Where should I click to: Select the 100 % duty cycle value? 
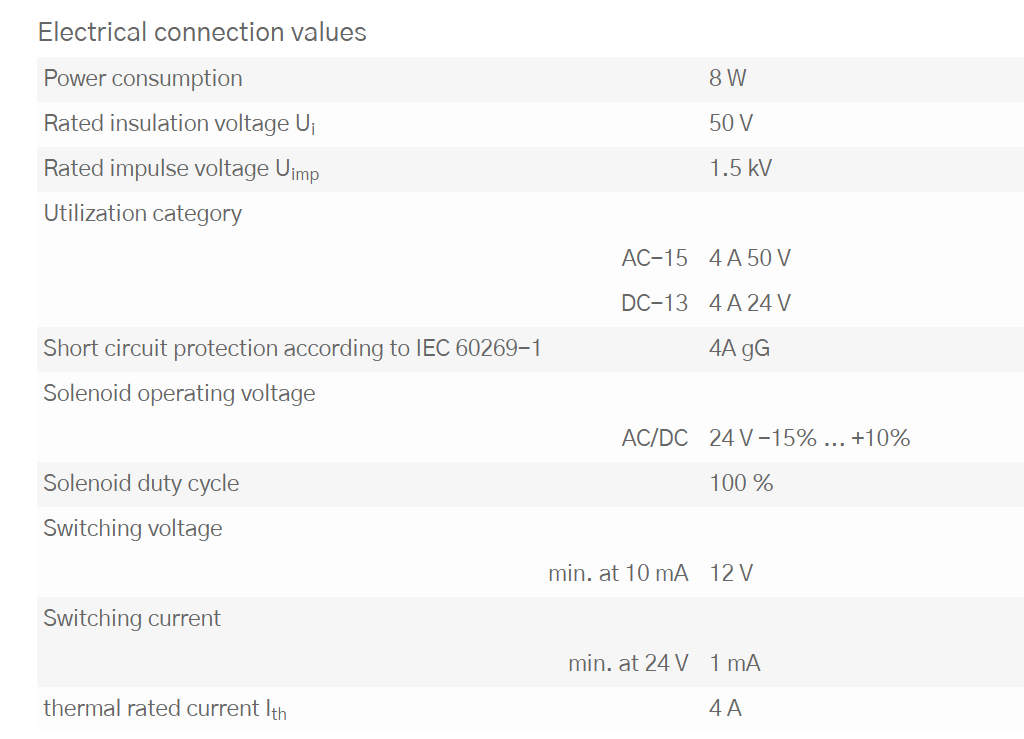pyautogui.click(x=740, y=483)
